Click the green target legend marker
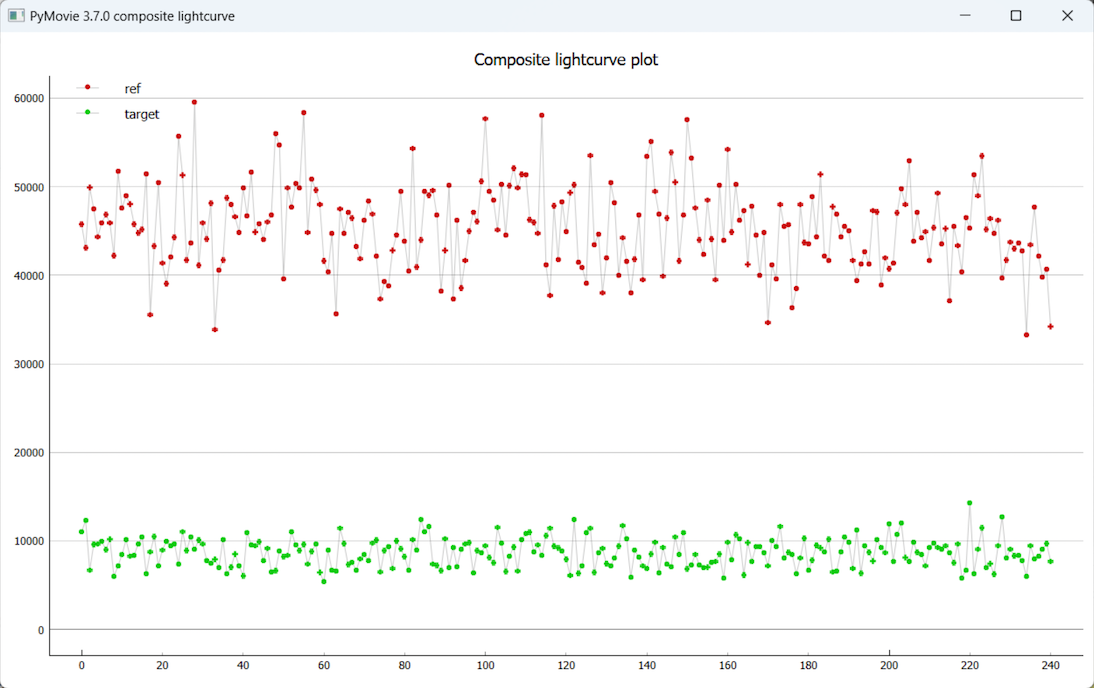1094x688 pixels. click(x=88, y=112)
